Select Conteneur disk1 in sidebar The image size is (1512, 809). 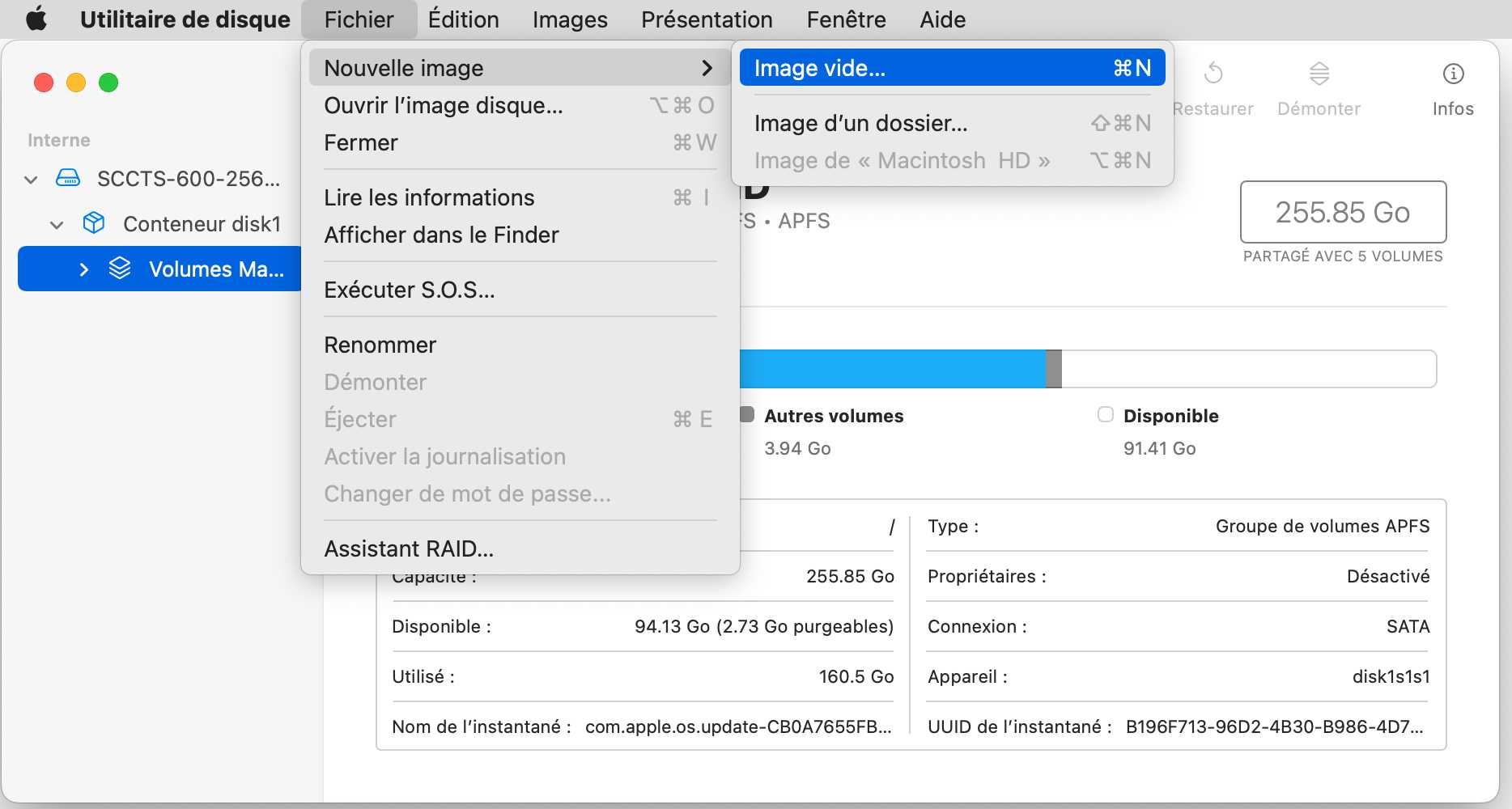pos(159,224)
